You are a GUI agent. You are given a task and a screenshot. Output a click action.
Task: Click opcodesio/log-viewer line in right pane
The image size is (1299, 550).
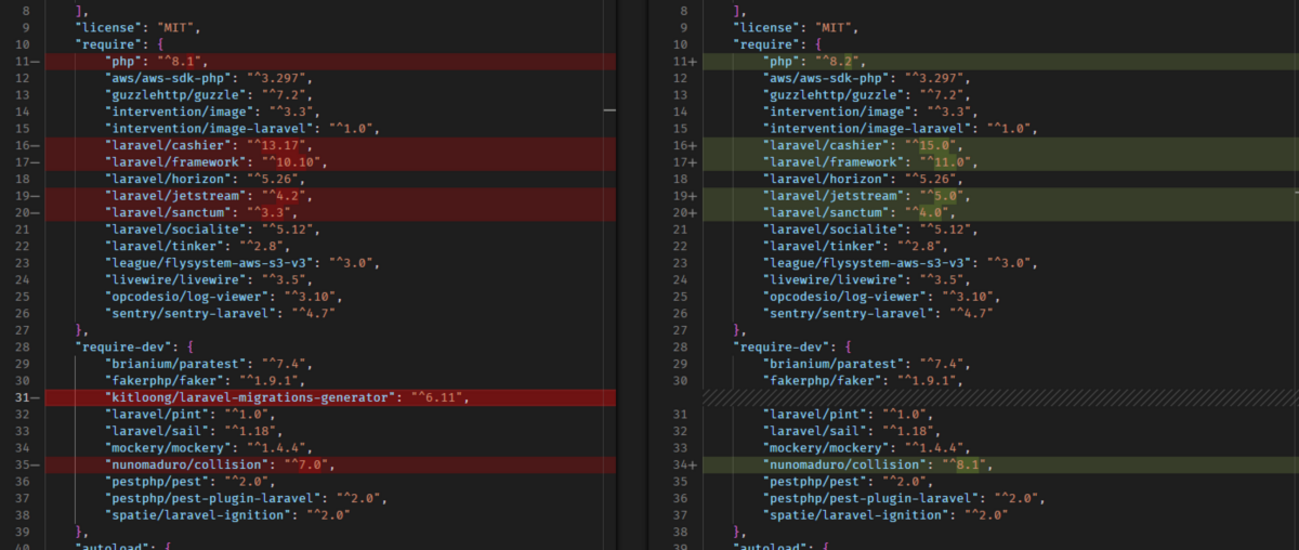[880, 296]
